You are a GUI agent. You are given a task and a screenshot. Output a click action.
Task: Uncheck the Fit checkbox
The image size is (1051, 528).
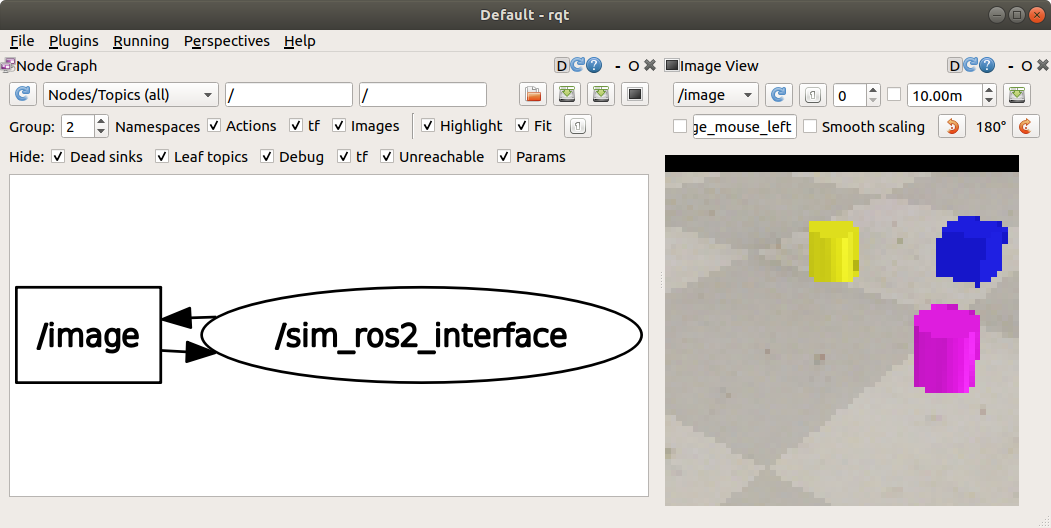coord(521,125)
